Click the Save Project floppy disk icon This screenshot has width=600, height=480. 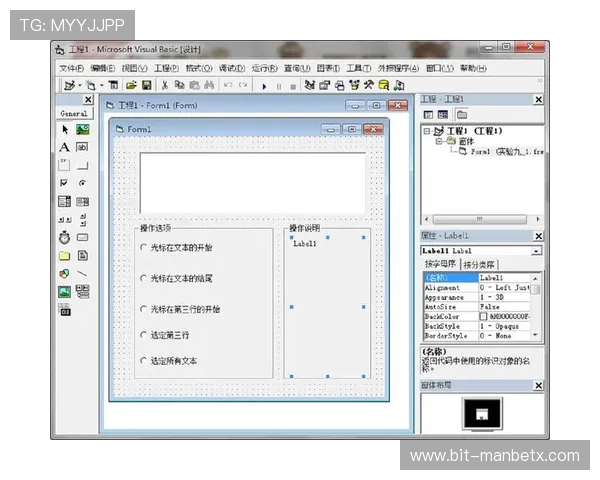click(x=147, y=85)
